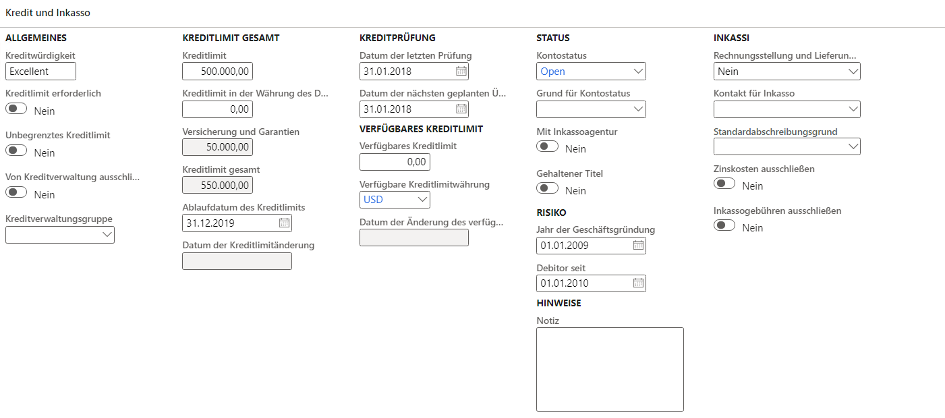Toggle Inkassogebühren ausschließen switch
Screen dimensions: 945x418
[x=726, y=227]
